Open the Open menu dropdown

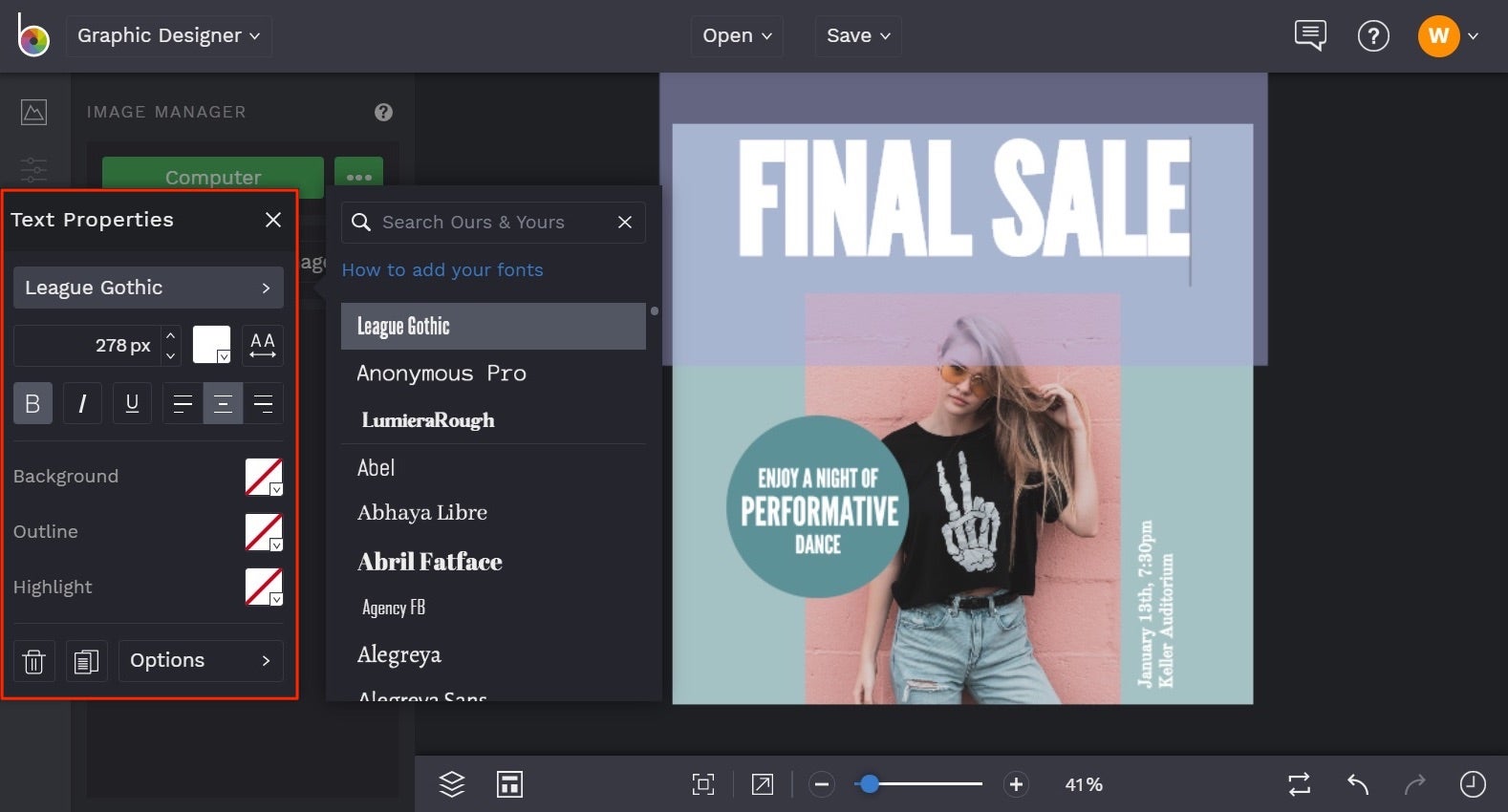point(737,36)
